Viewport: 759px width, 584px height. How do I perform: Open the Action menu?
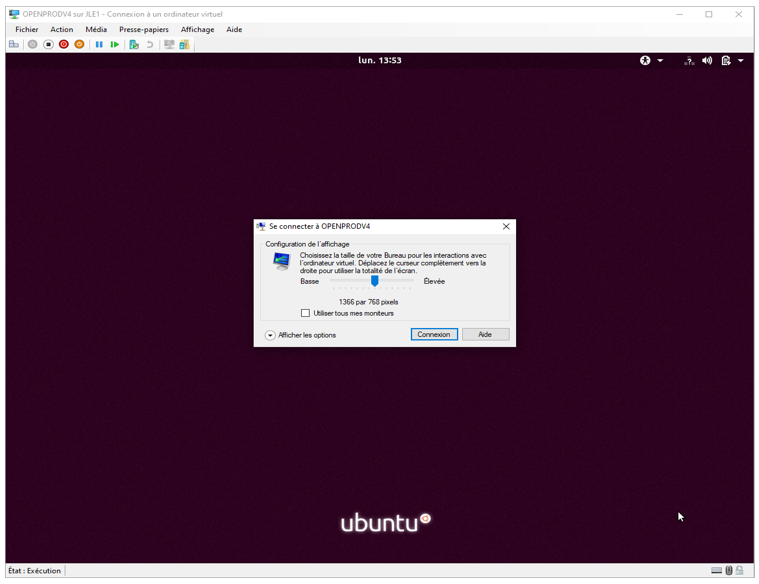point(61,30)
